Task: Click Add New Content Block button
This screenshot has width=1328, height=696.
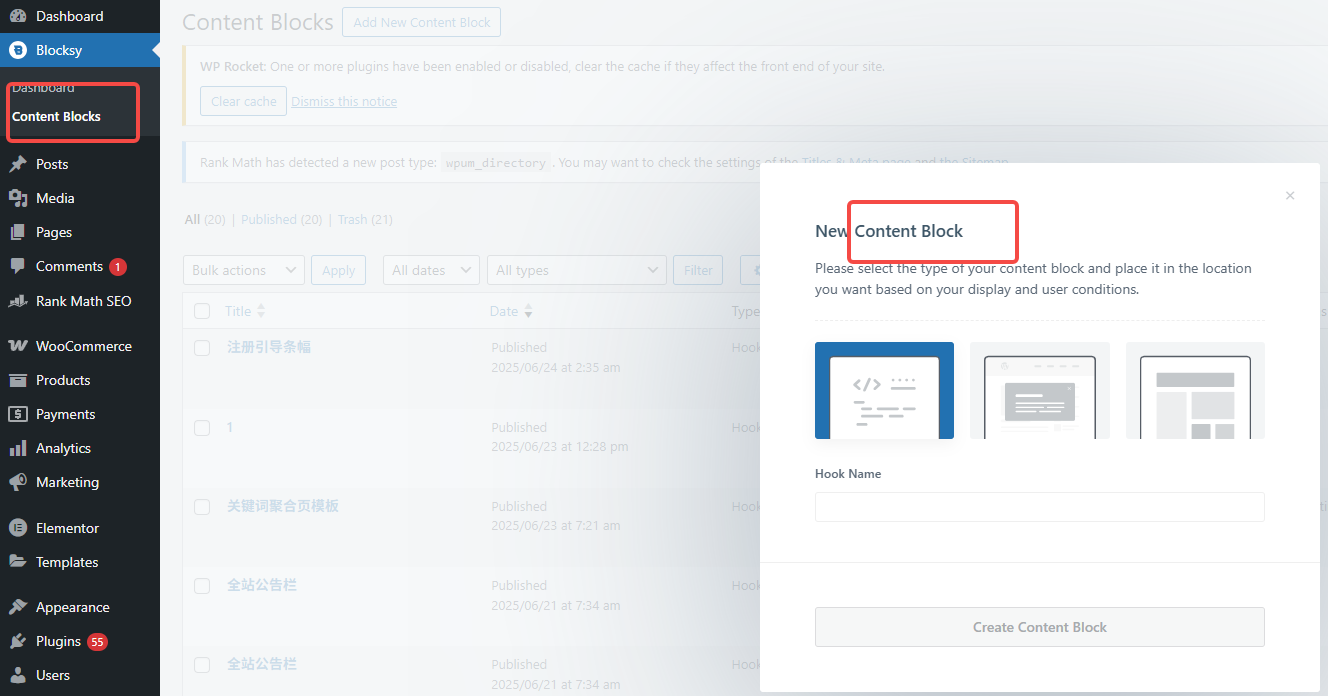Action: point(421,23)
